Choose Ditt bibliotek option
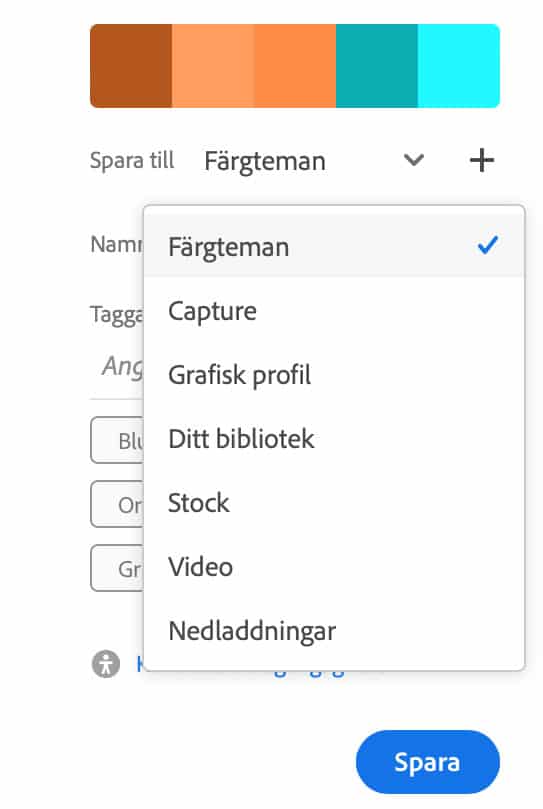The image size is (543, 809). [x=334, y=439]
